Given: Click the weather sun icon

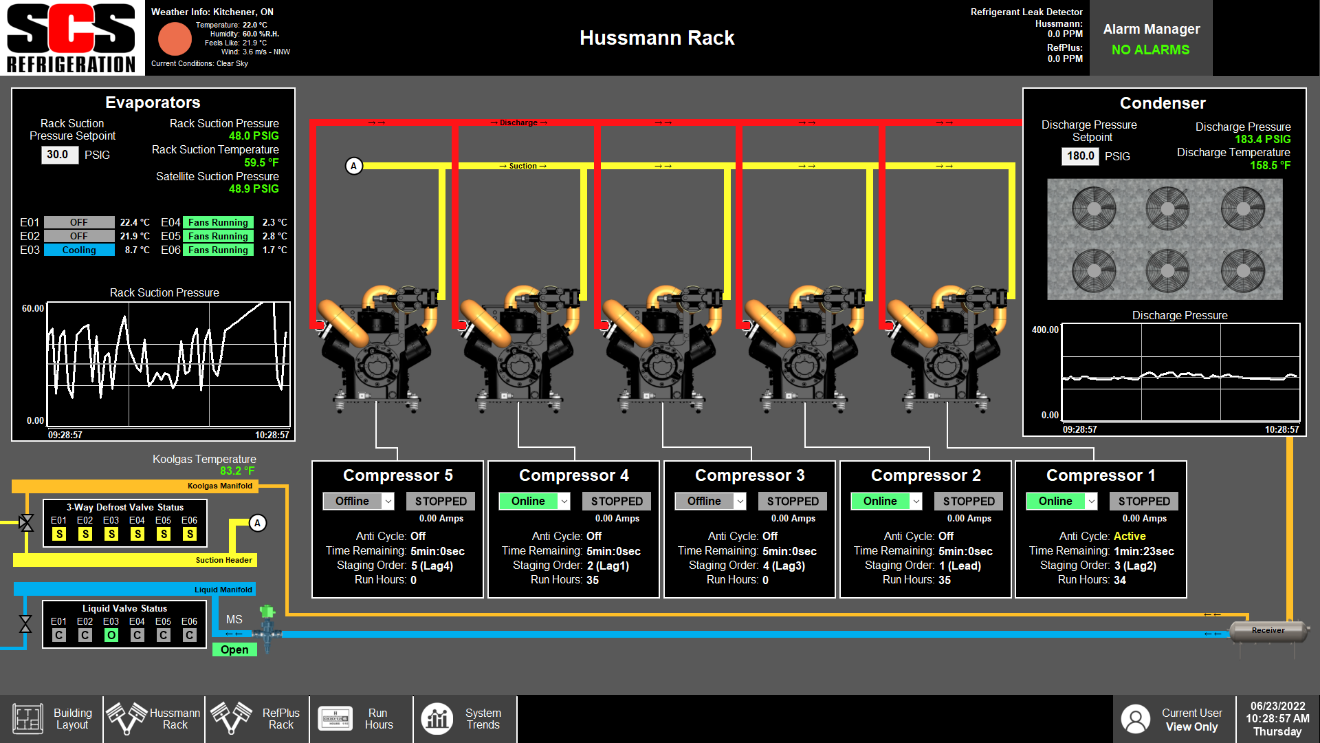Looking at the screenshot, I should coord(175,38).
